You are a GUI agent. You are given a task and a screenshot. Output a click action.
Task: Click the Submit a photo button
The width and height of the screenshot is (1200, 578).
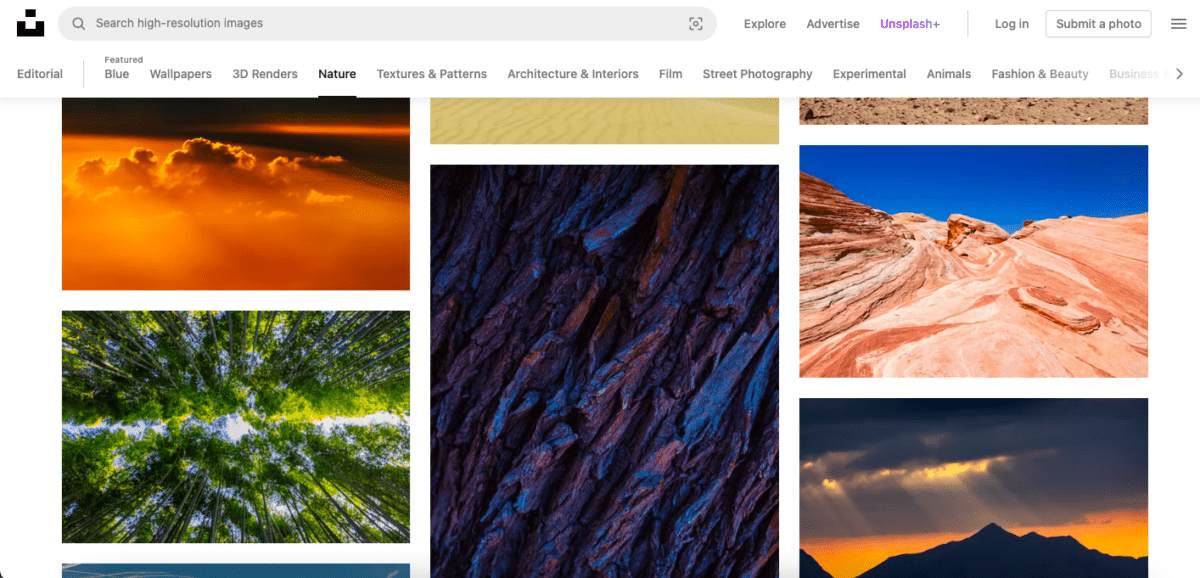tap(1098, 24)
